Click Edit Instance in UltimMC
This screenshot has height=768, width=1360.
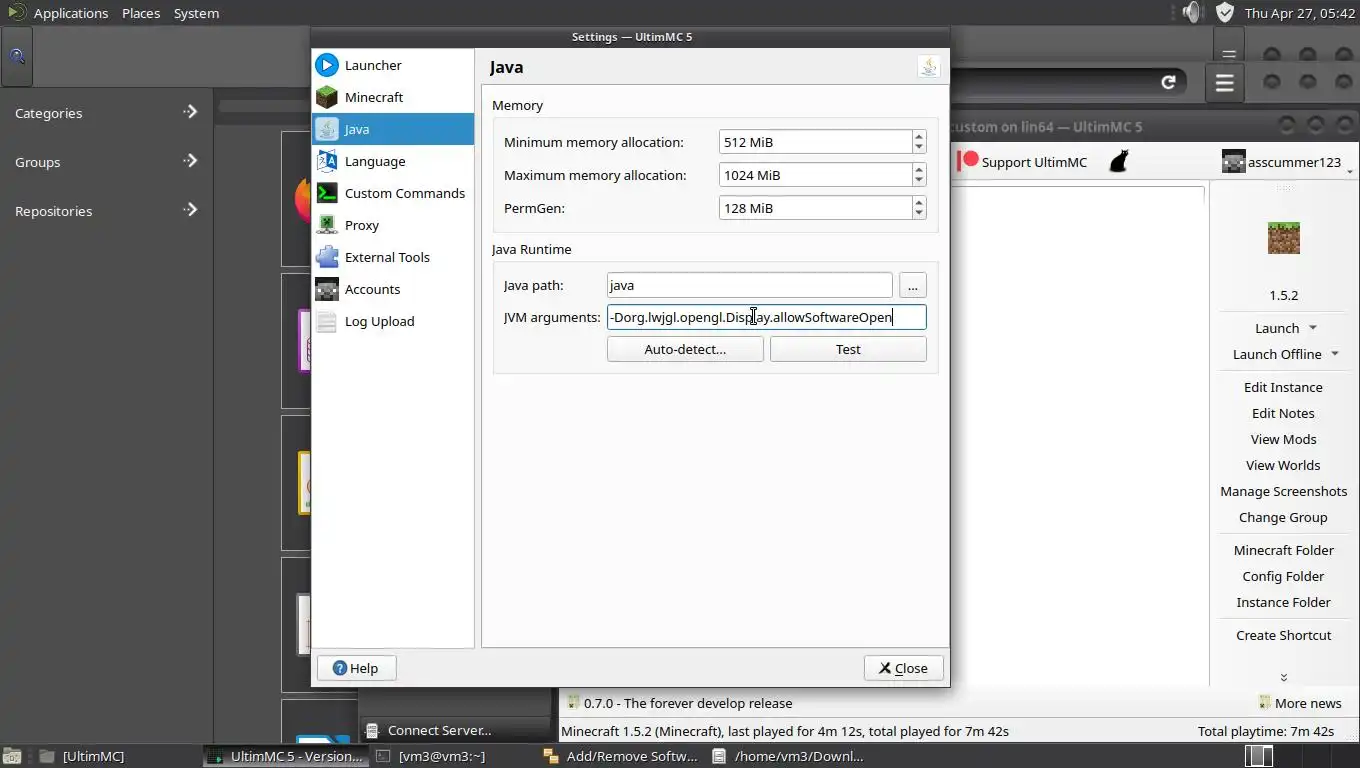point(1283,387)
